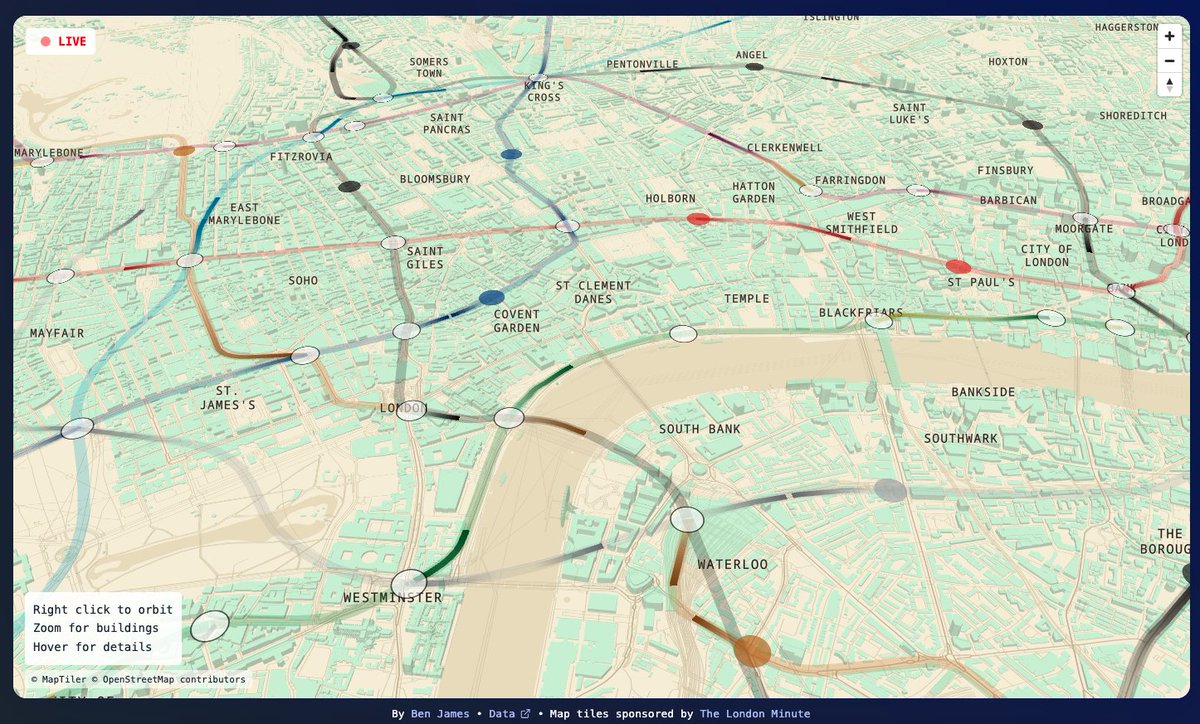This screenshot has height=724, width=1200.
Task: Open the MapTiler attribution link
Action: 63,679
